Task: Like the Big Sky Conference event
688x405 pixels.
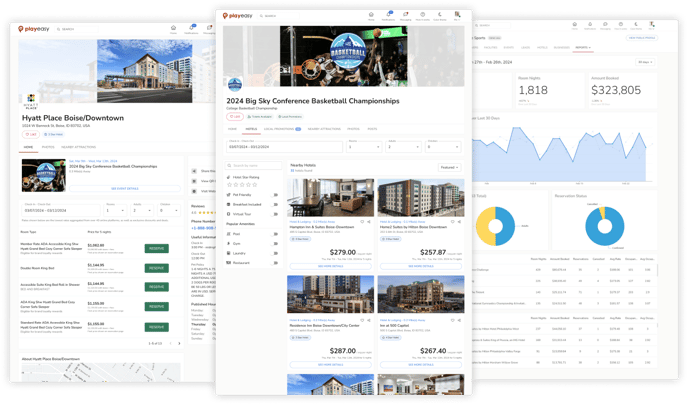Action: pyautogui.click(x=235, y=117)
